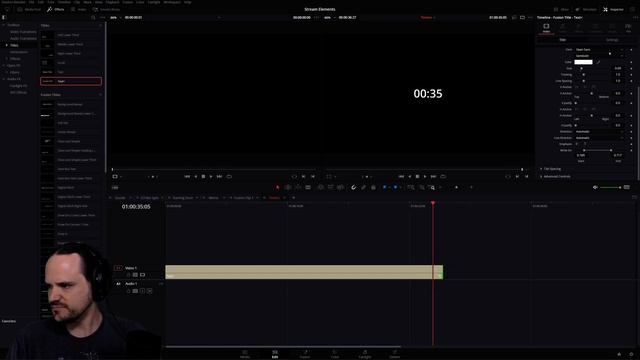Viewport: 640px width, 360px height.
Task: Switch to the Deliver page
Action: [x=395, y=353]
